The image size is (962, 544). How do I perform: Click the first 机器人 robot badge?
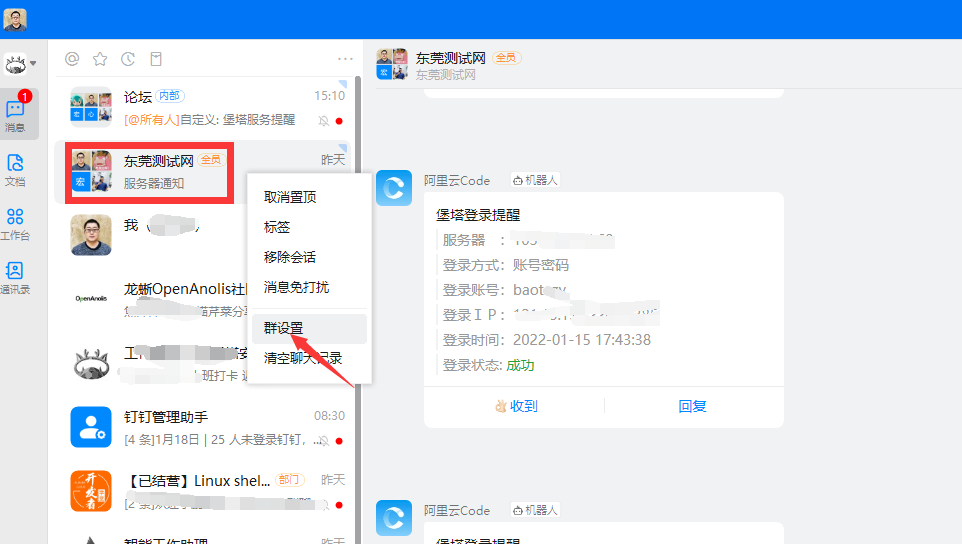pyautogui.click(x=536, y=180)
